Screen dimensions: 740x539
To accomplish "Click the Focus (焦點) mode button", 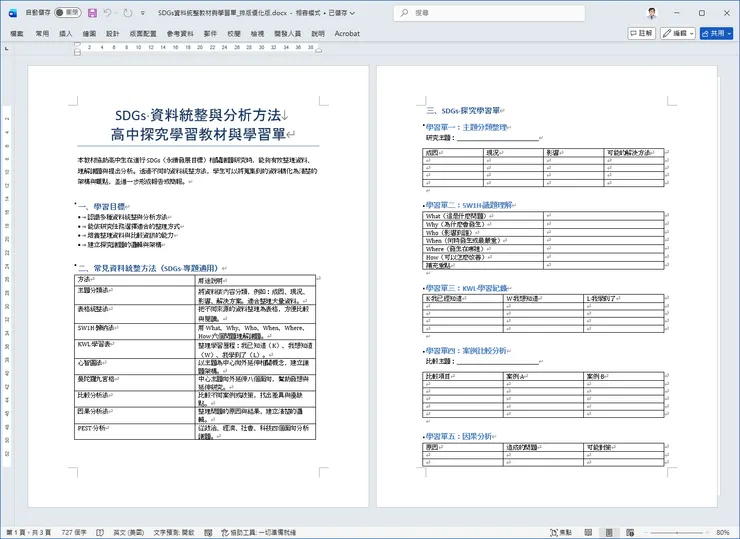I will point(561,532).
